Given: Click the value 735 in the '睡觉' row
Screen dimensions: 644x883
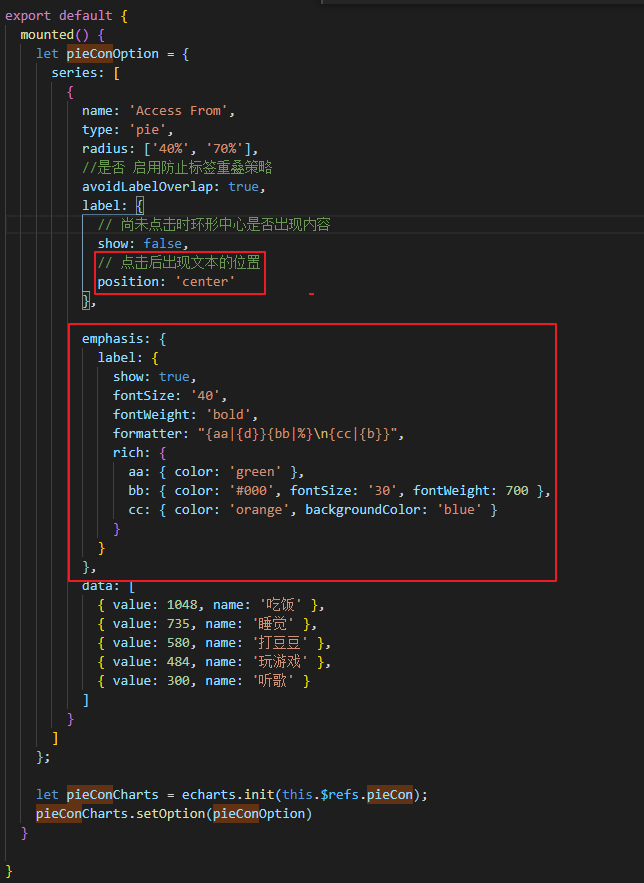Looking at the screenshot, I should pyautogui.click(x=178, y=625).
